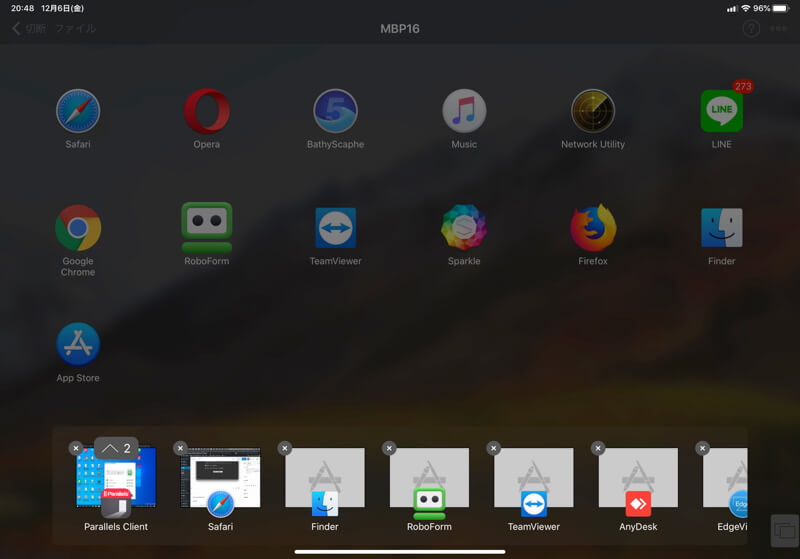
Task: Switch to the TeamViewer window thumbnail
Action: click(534, 478)
